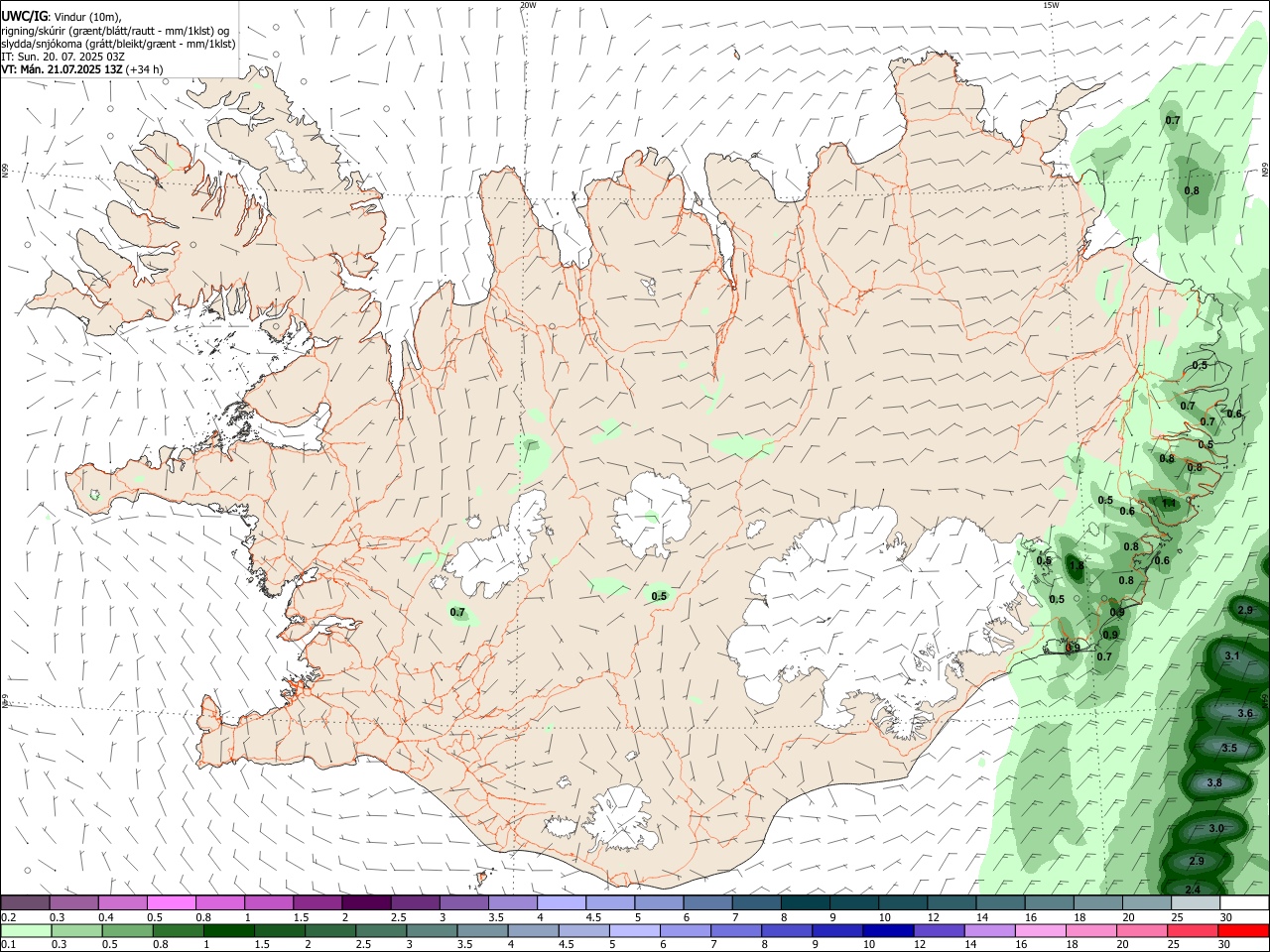Click the 3.1 precipitation value offshore

(1232, 656)
